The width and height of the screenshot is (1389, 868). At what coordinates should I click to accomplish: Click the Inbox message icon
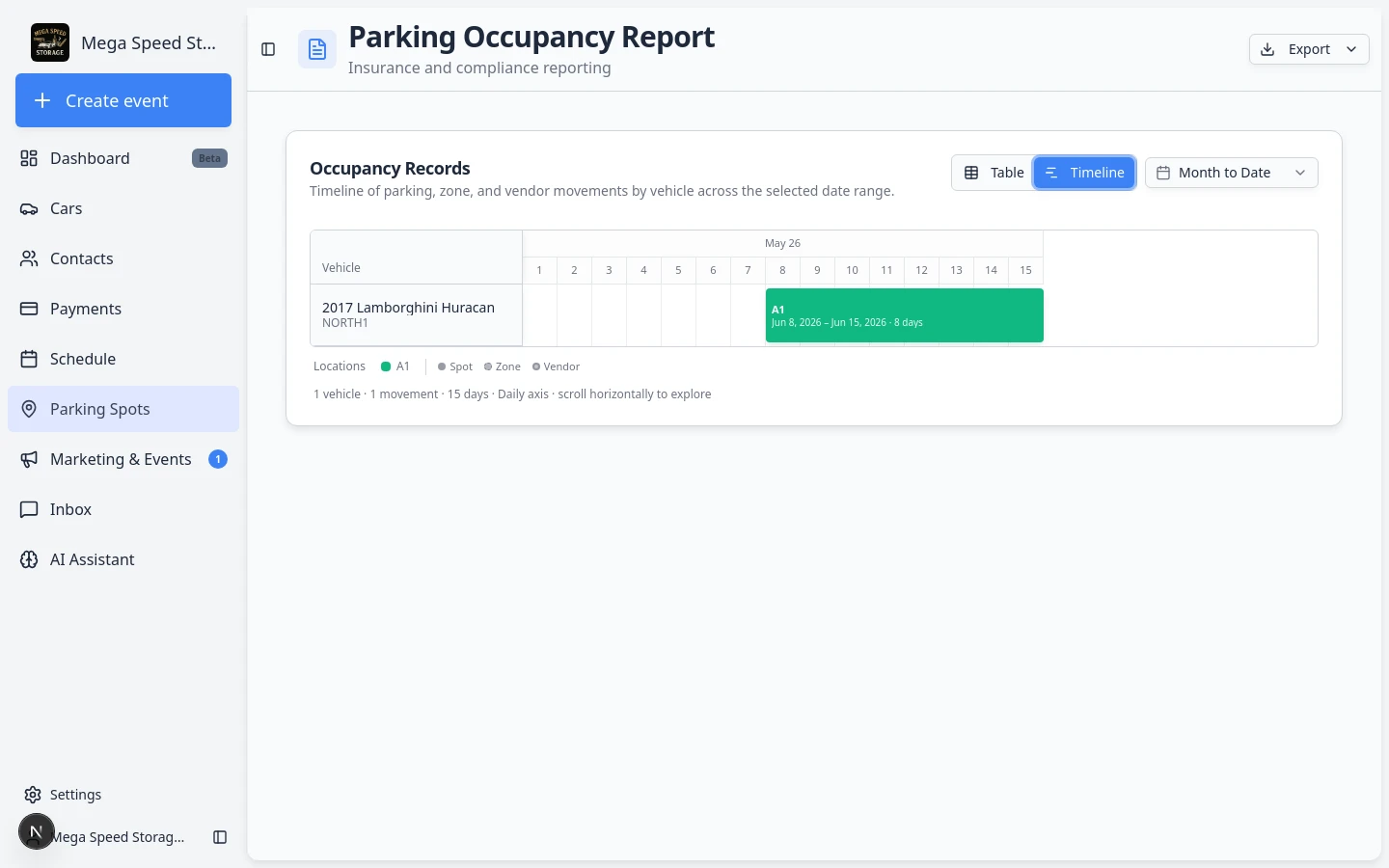tap(29, 509)
